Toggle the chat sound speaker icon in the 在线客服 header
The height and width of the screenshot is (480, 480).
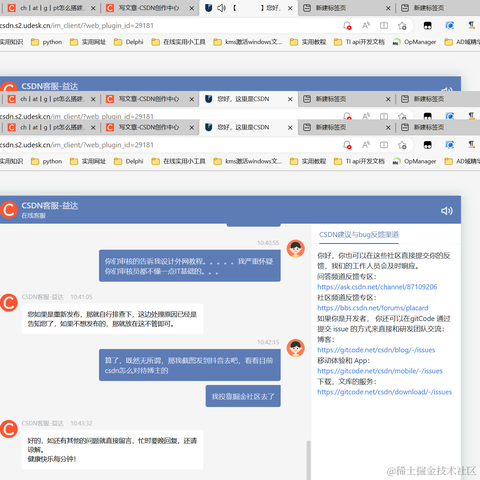coord(447,211)
